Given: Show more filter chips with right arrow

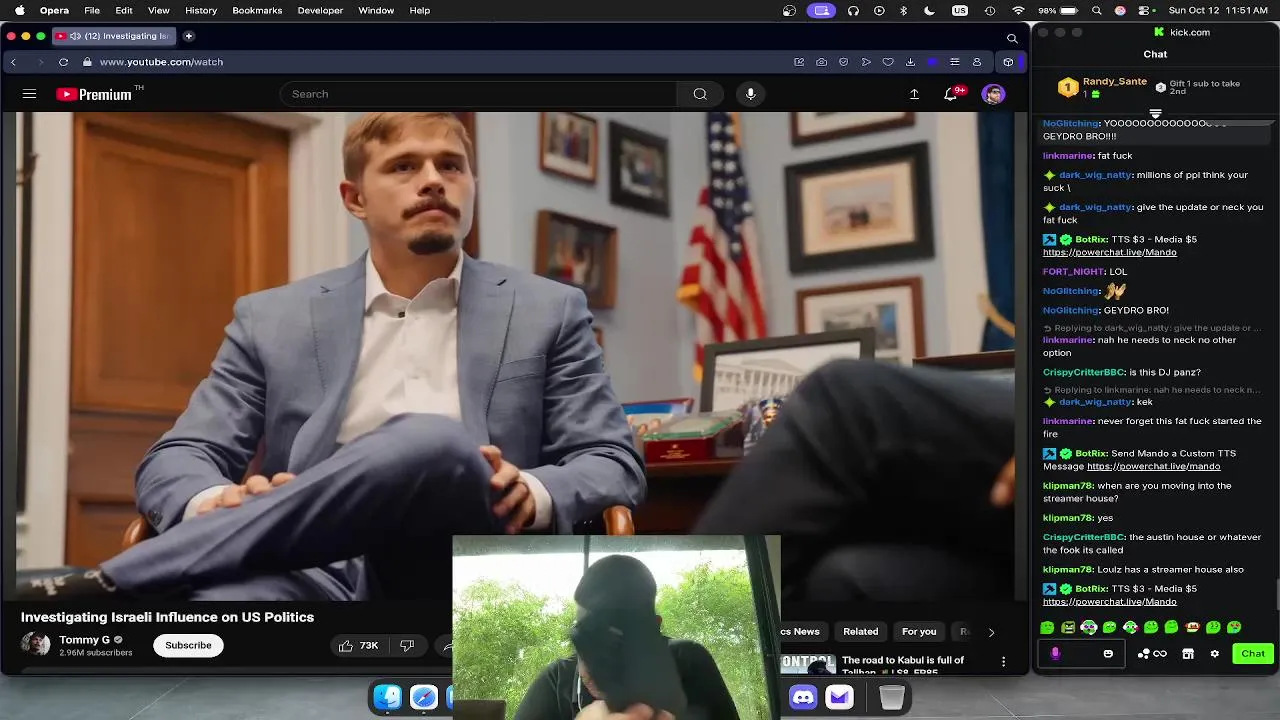Looking at the screenshot, I should 991,632.
